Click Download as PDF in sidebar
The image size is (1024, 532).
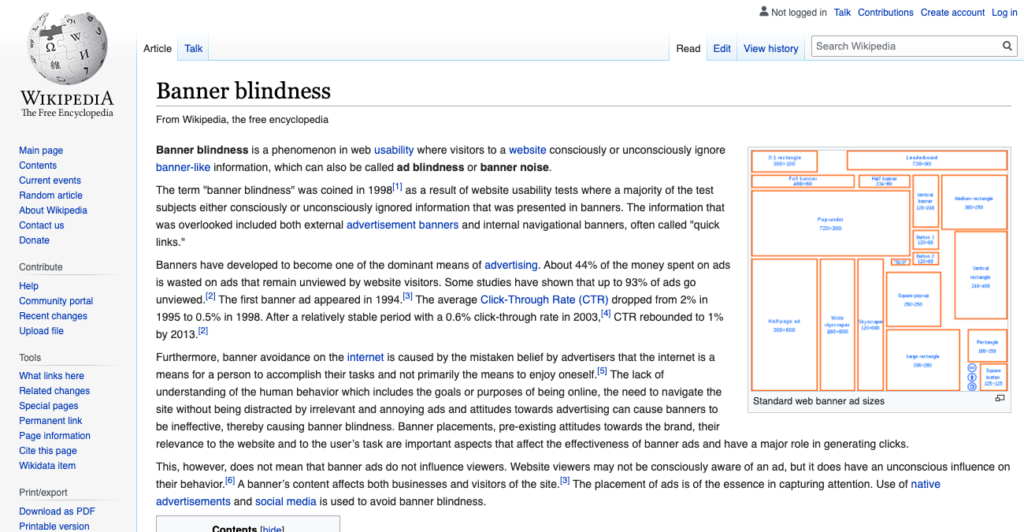click(x=59, y=512)
